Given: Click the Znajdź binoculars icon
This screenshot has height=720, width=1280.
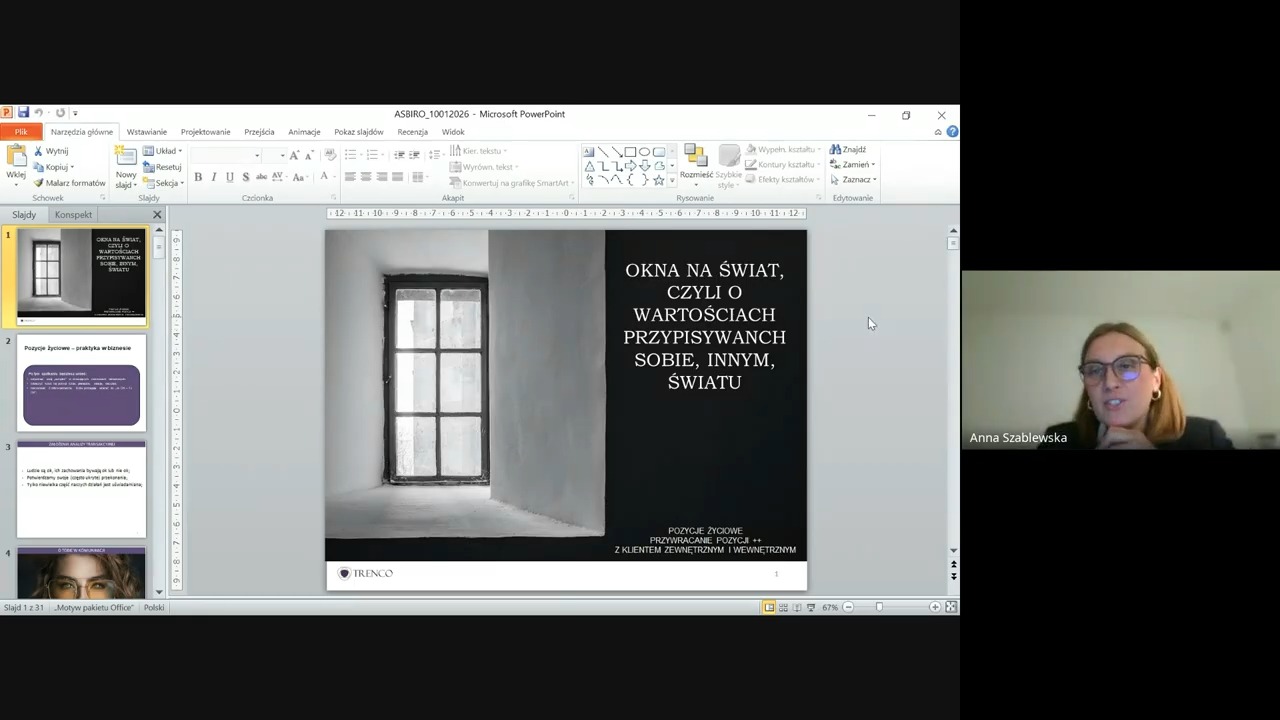Looking at the screenshot, I should point(835,150).
